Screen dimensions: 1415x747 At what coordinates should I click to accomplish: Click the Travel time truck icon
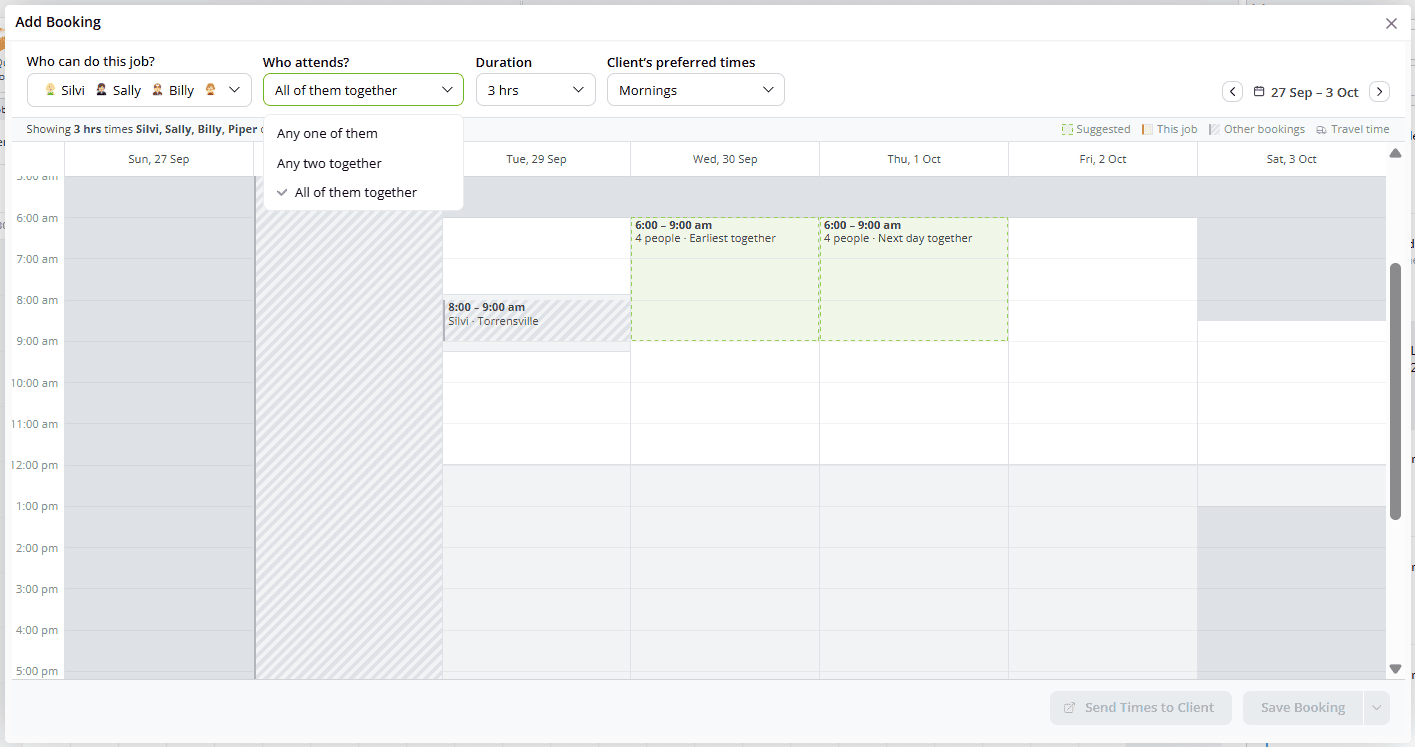click(x=1321, y=129)
